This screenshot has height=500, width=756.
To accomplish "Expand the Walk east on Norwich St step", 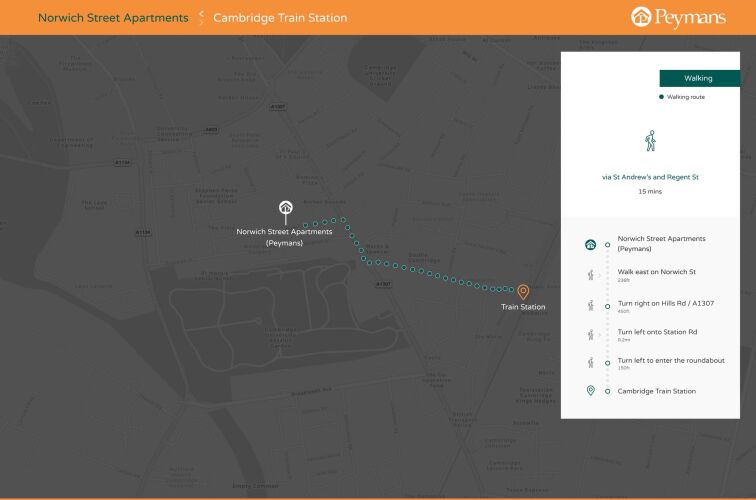I will [x=656, y=272].
